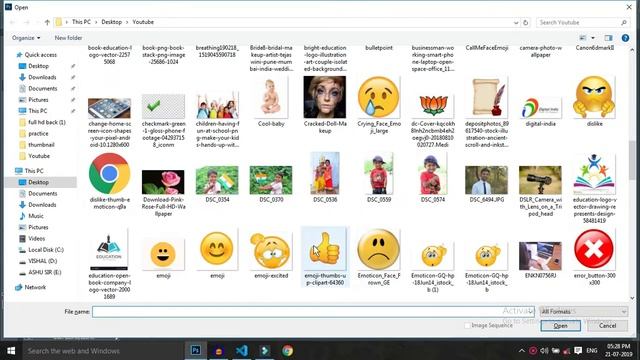This screenshot has height=360, width=640.
Task: Select This PC in the address path
Action: pos(81,22)
